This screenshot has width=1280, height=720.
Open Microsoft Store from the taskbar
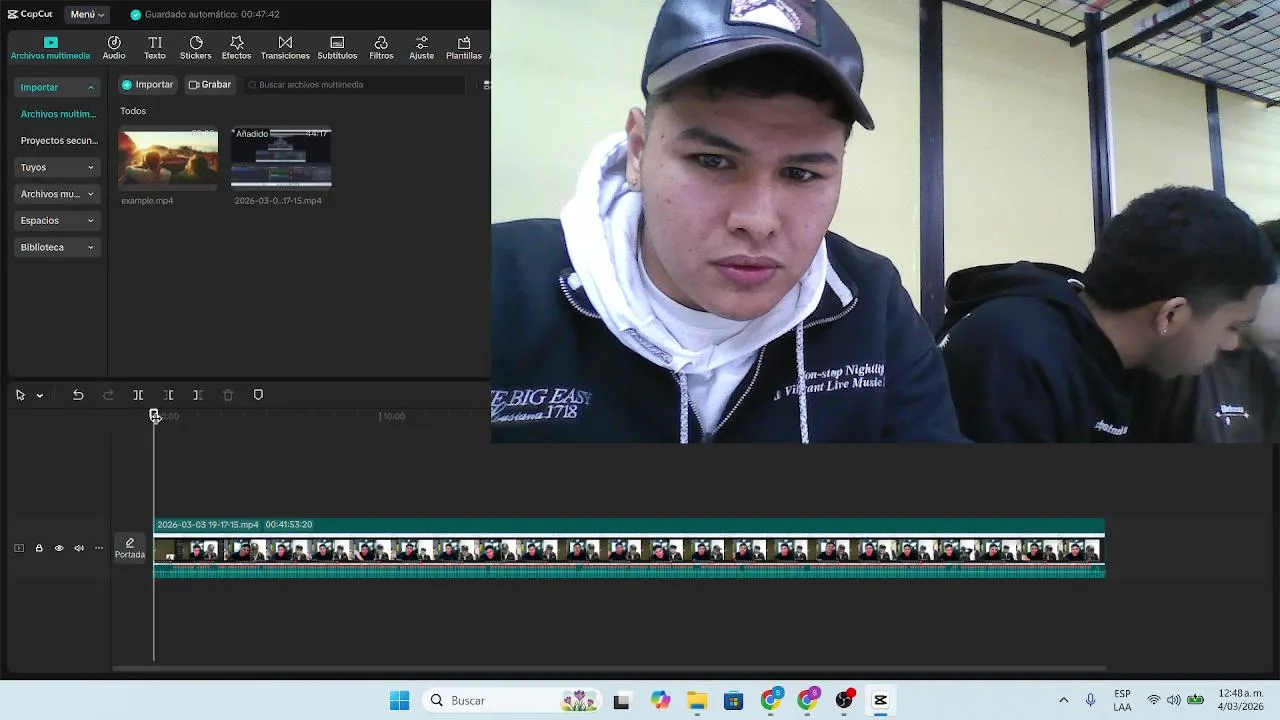click(x=734, y=701)
